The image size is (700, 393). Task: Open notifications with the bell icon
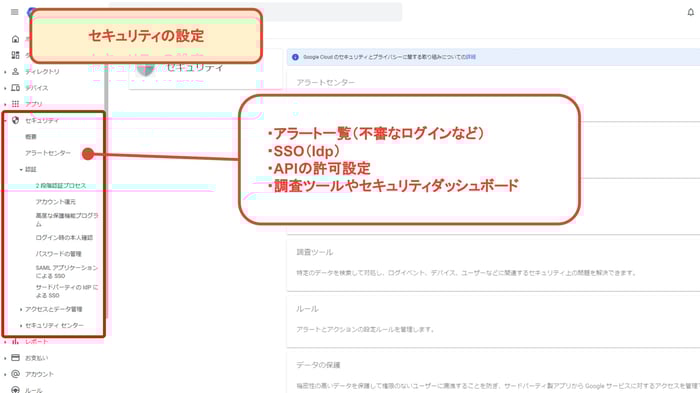690,12
